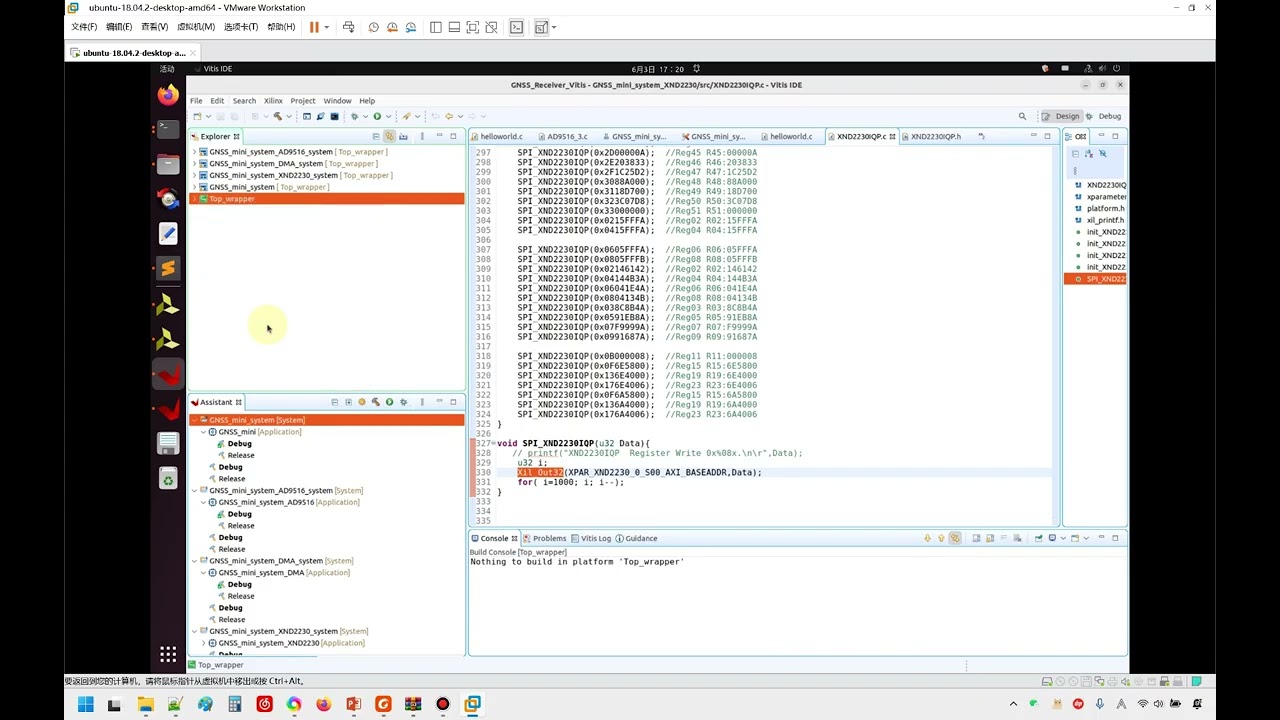The image size is (1280, 720).
Task: Click the Assistant panel run icon
Action: pos(389,402)
